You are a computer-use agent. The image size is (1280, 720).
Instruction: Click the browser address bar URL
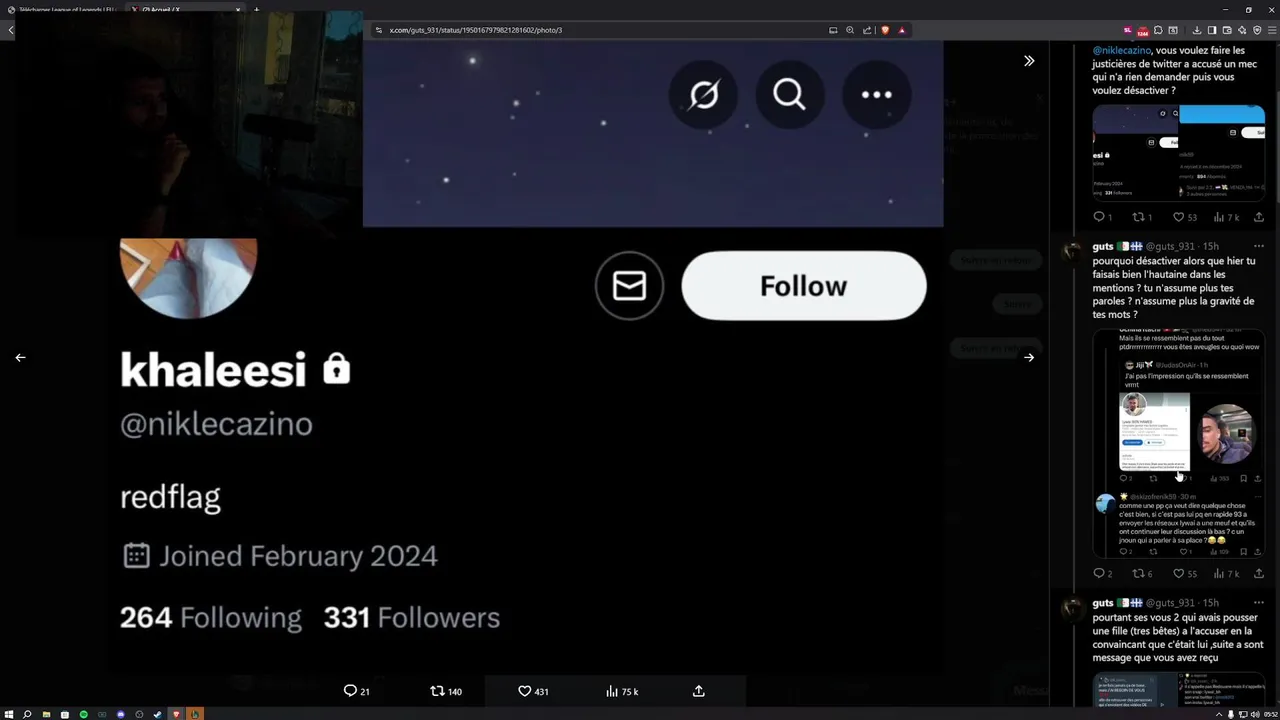click(476, 30)
